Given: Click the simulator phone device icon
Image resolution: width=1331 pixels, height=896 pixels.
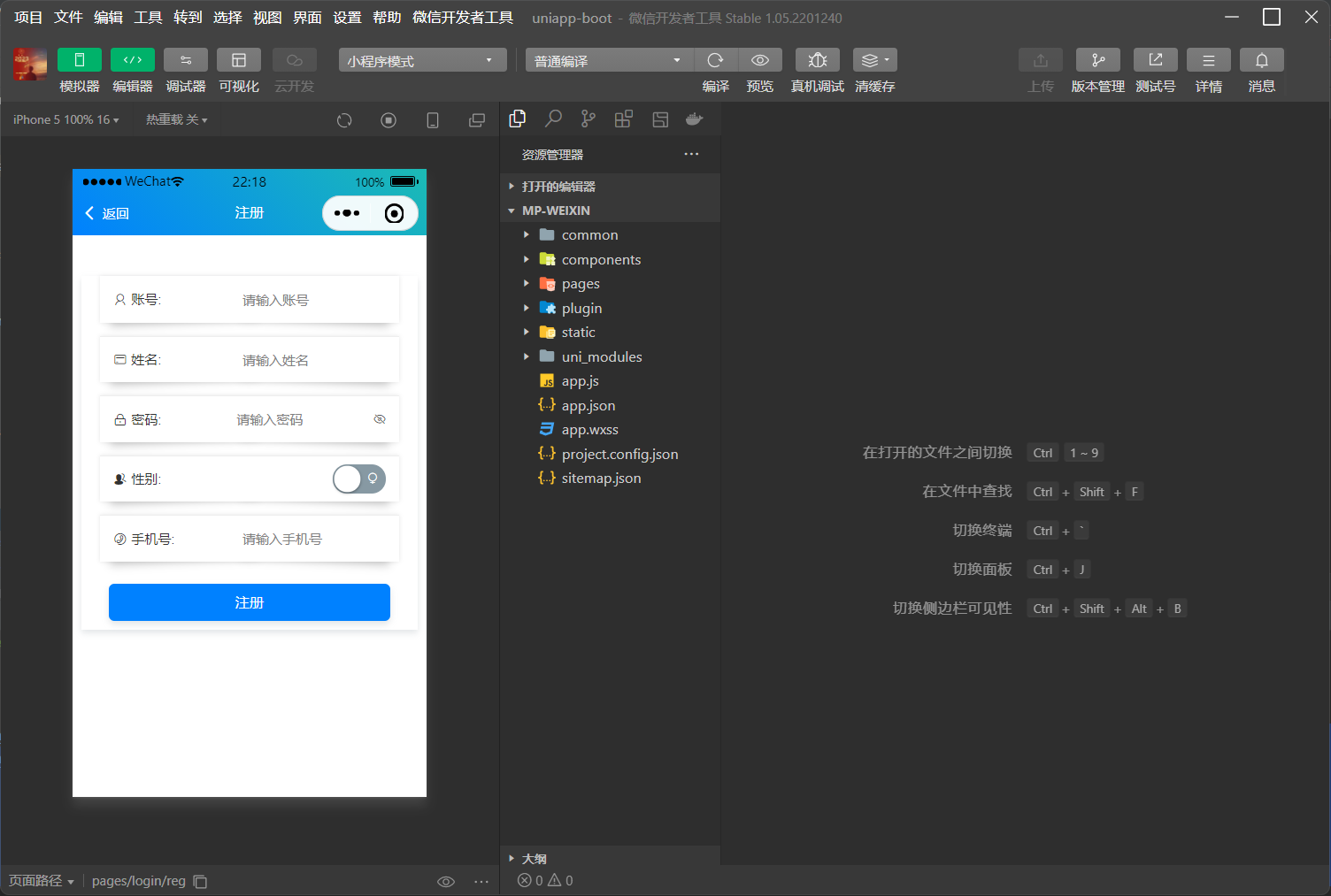Looking at the screenshot, I should coord(433,120).
